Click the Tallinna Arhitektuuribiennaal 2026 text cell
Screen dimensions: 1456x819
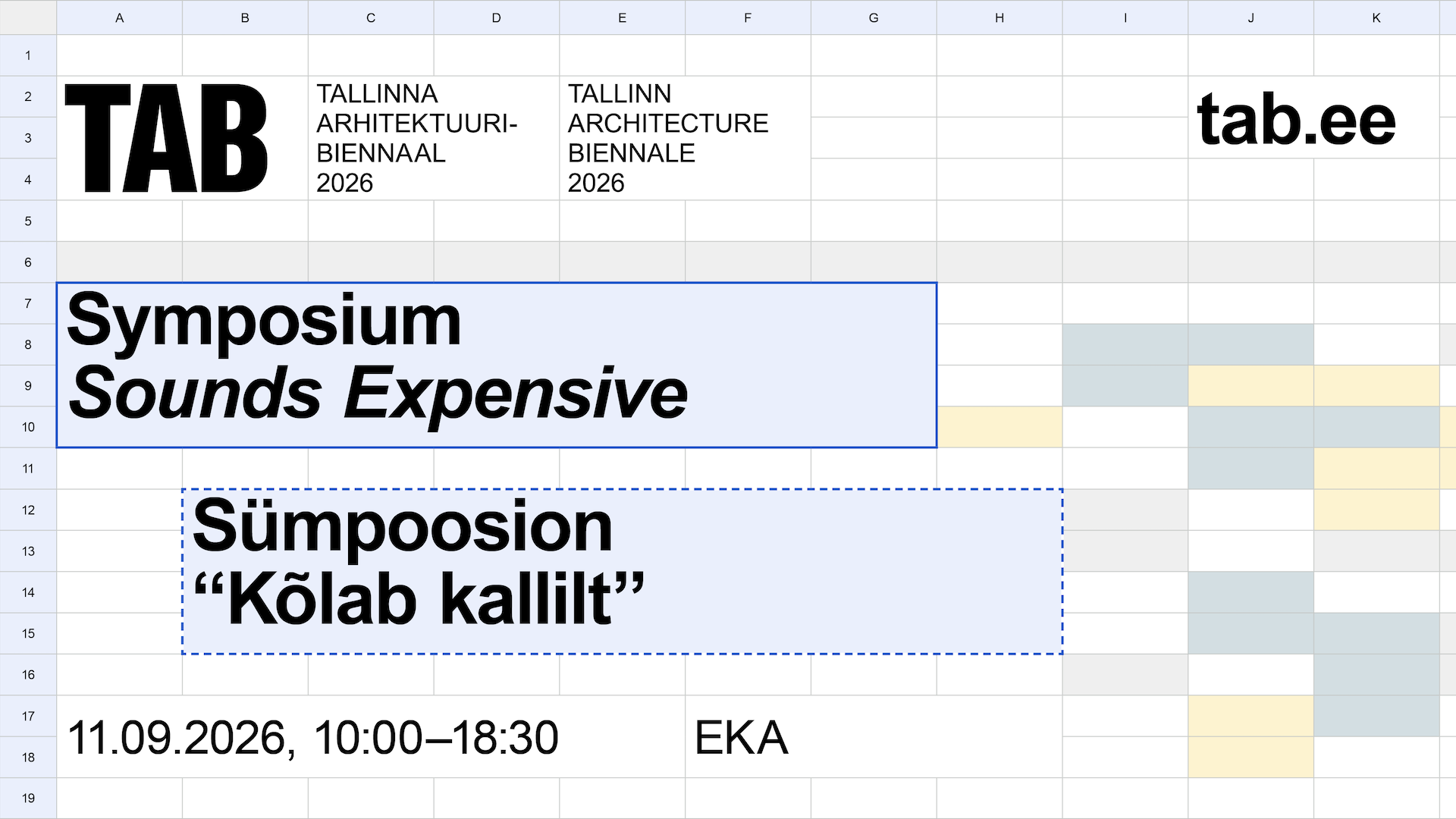click(434, 138)
